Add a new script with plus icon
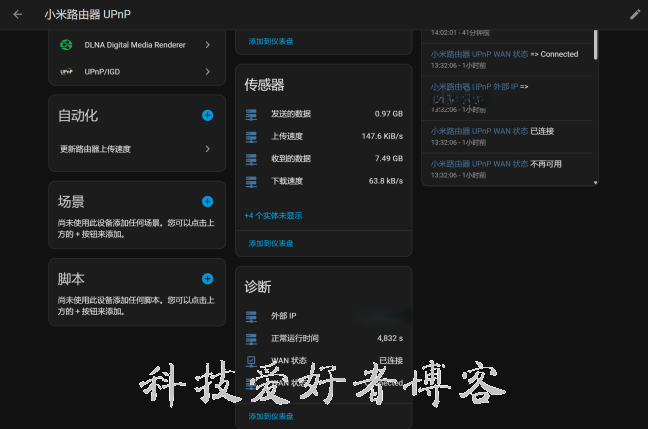The height and width of the screenshot is (429, 648). (x=207, y=279)
